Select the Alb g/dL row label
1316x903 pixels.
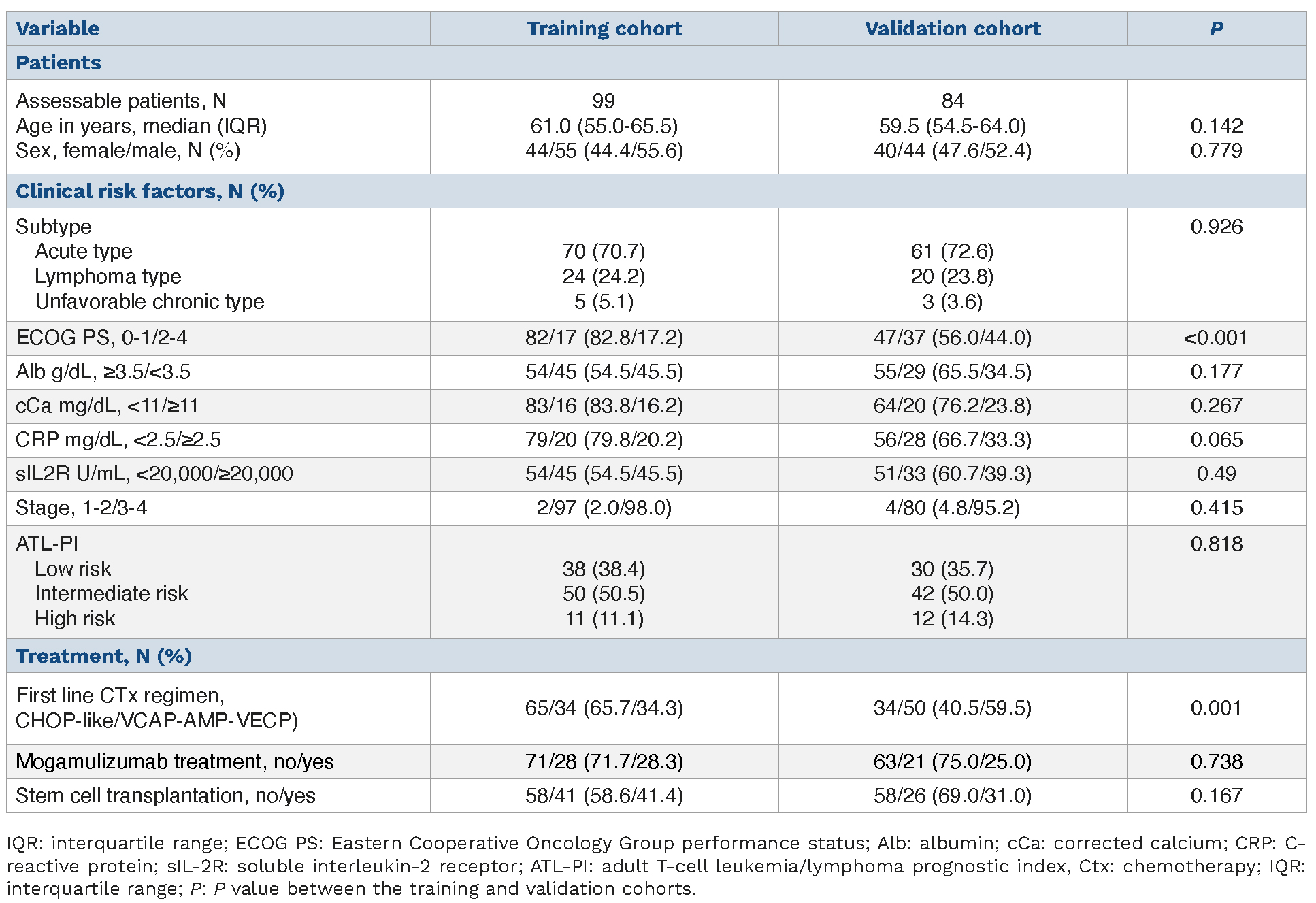[x=103, y=372]
